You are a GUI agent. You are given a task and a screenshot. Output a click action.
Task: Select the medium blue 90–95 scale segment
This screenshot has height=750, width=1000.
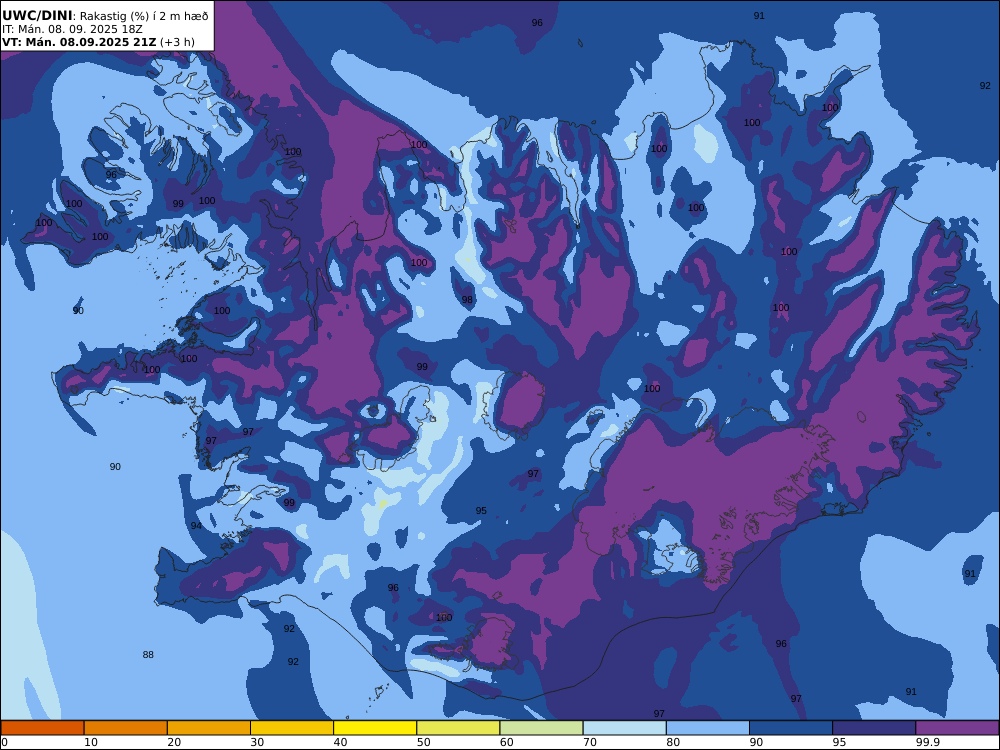point(791,728)
